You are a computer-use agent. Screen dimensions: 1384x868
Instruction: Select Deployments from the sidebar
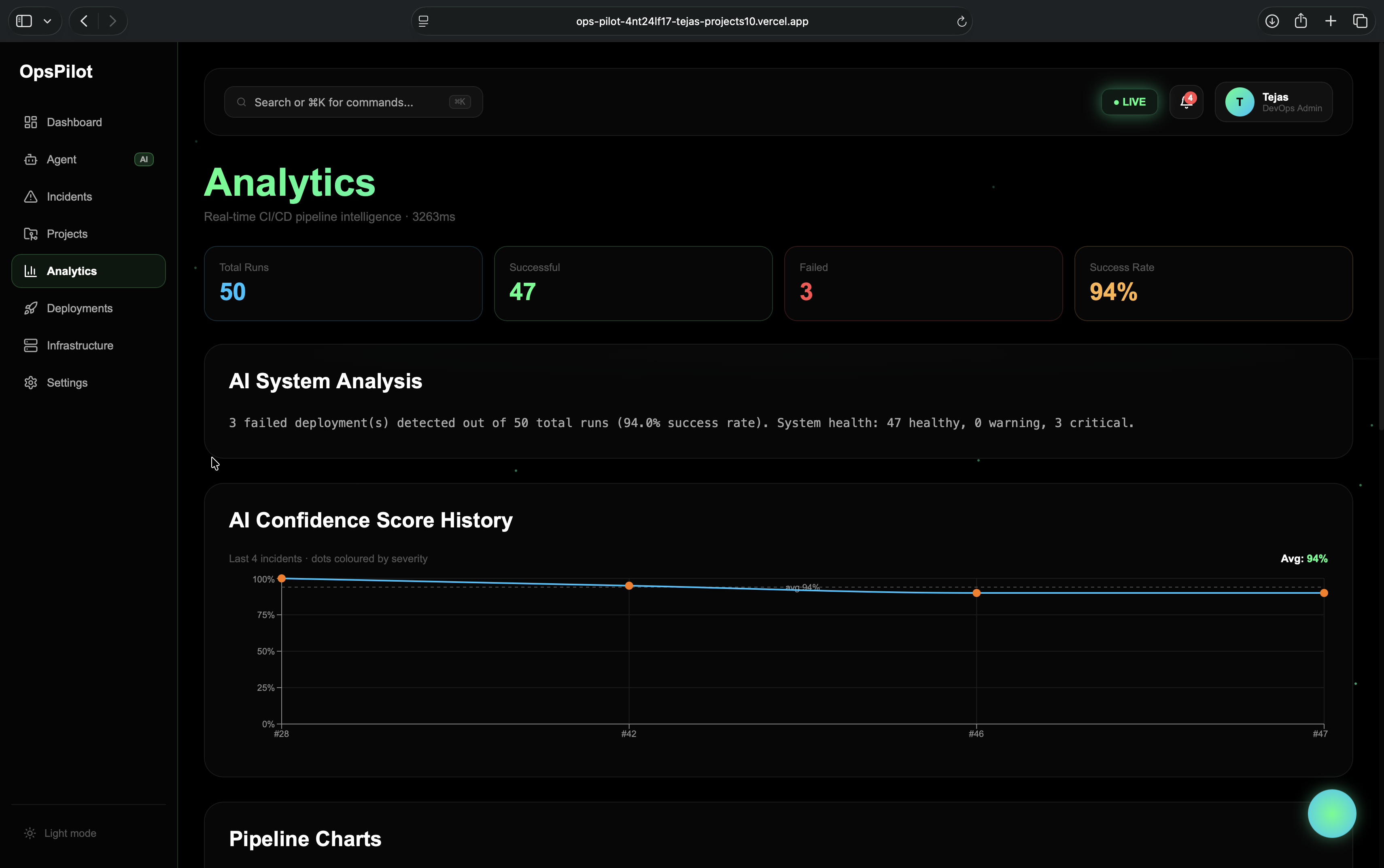pyautogui.click(x=89, y=308)
